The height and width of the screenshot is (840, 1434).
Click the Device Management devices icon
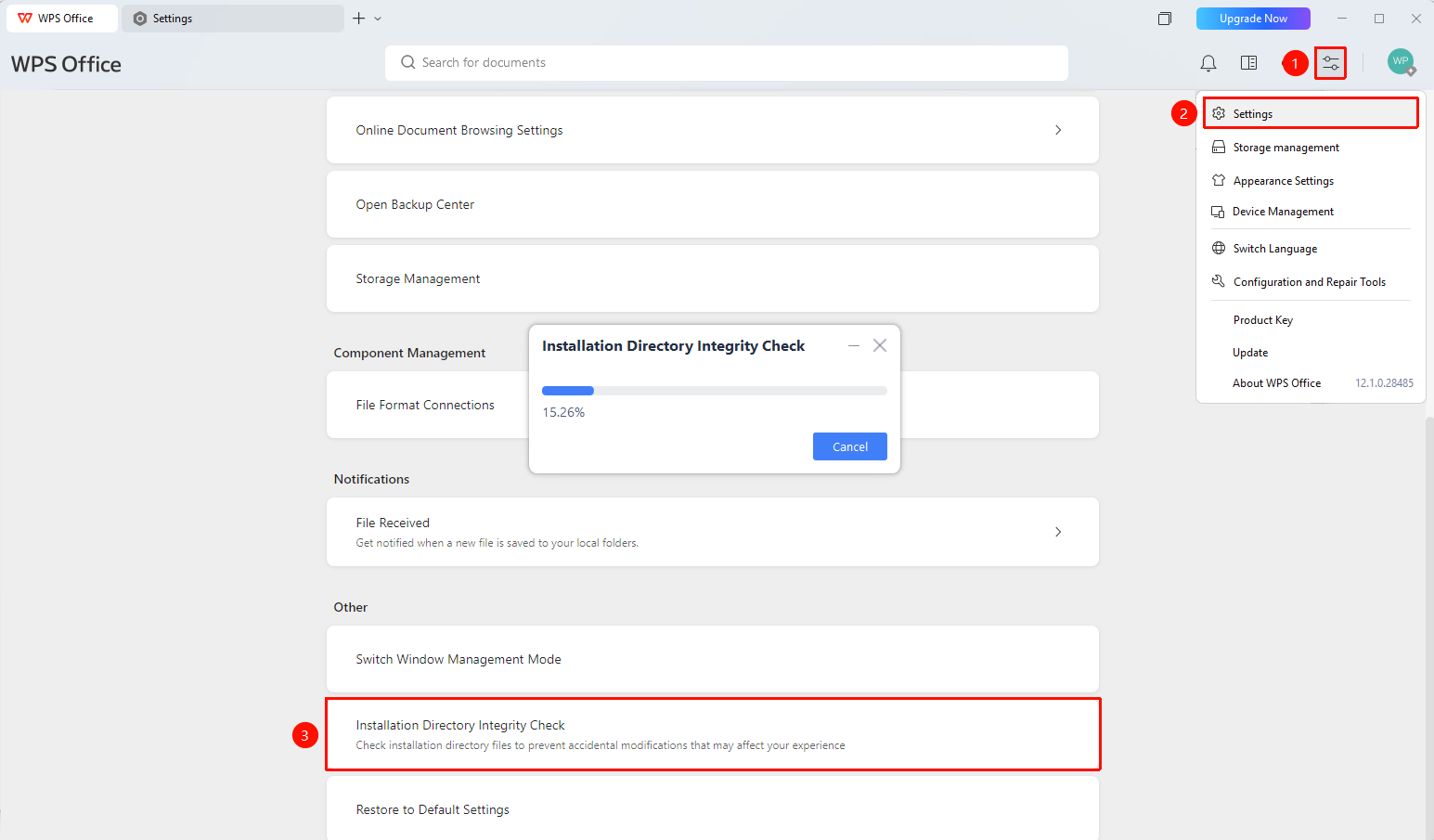coord(1218,212)
